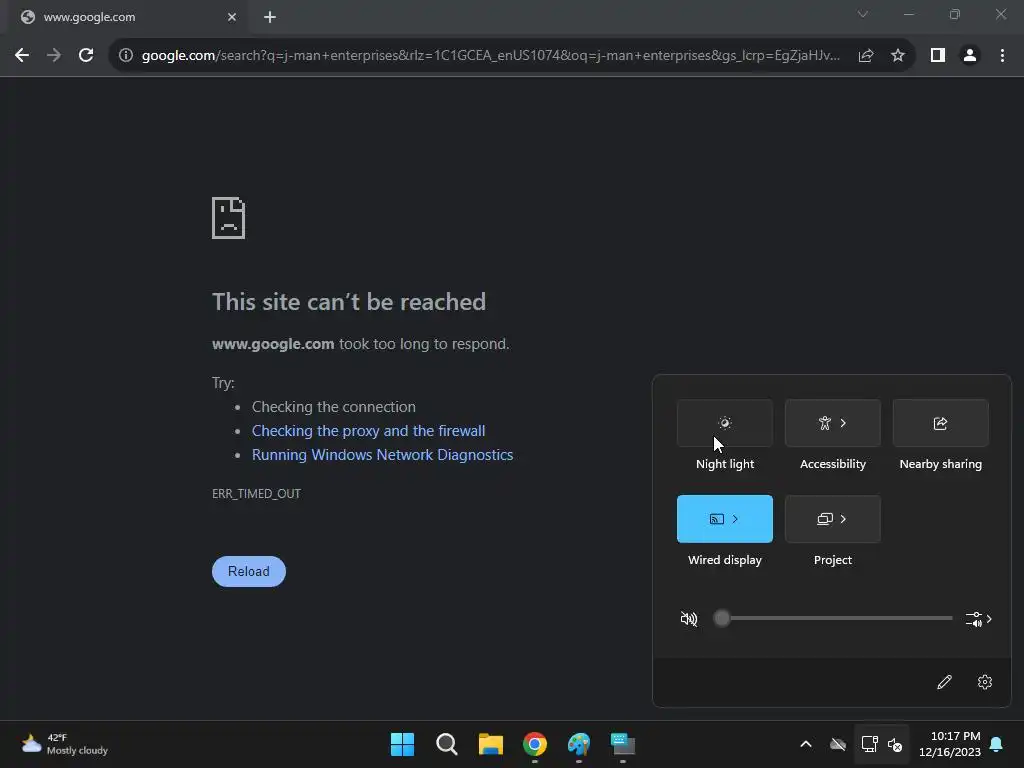The height and width of the screenshot is (768, 1024).
Task: Reload the page using the toolbar icon
Action: 86,56
